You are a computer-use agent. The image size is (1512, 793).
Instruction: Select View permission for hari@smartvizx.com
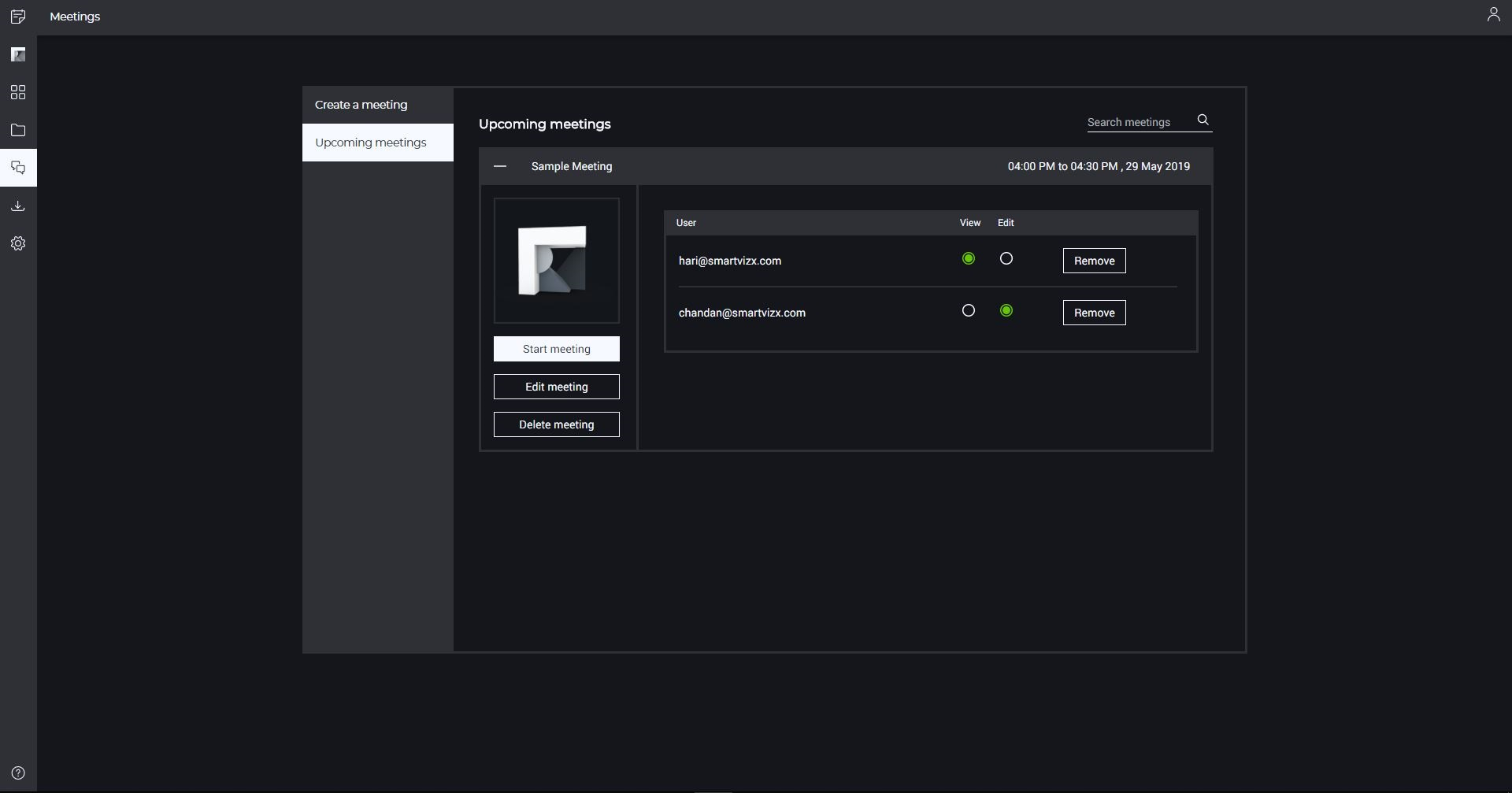pos(969,258)
